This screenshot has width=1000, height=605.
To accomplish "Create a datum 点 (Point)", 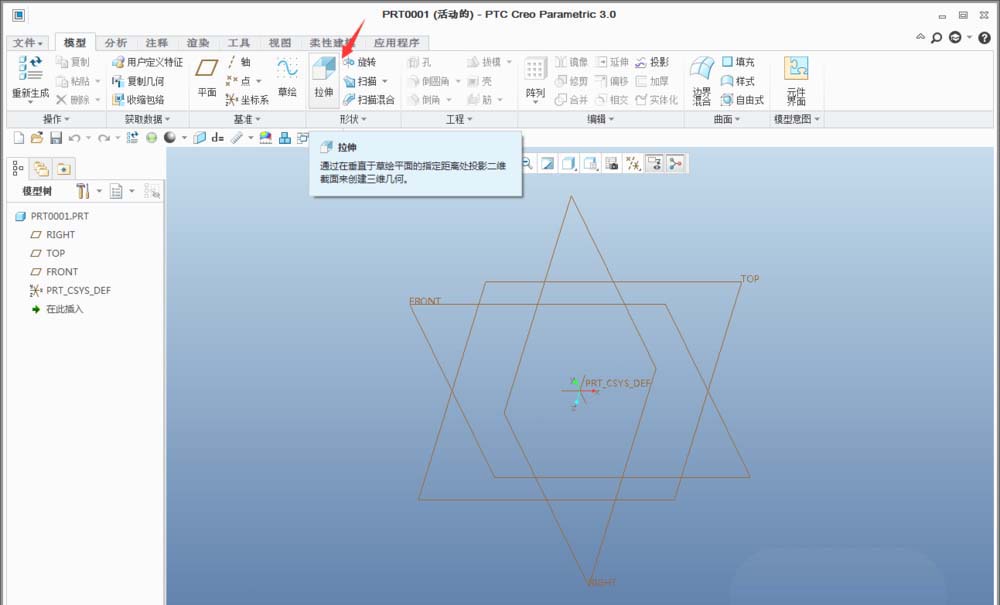I will pyautogui.click(x=239, y=81).
